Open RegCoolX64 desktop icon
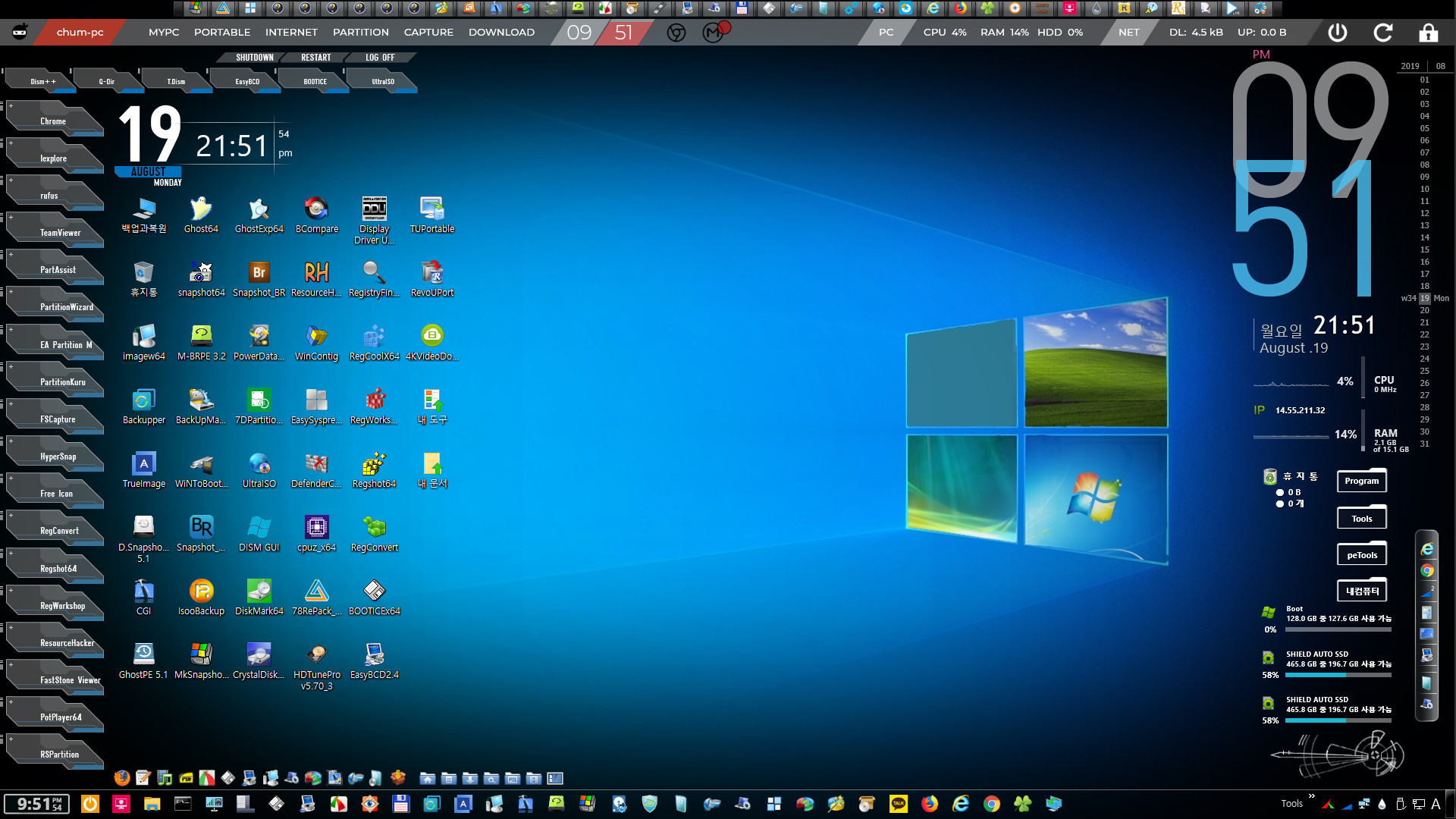1456x819 pixels. click(x=374, y=342)
